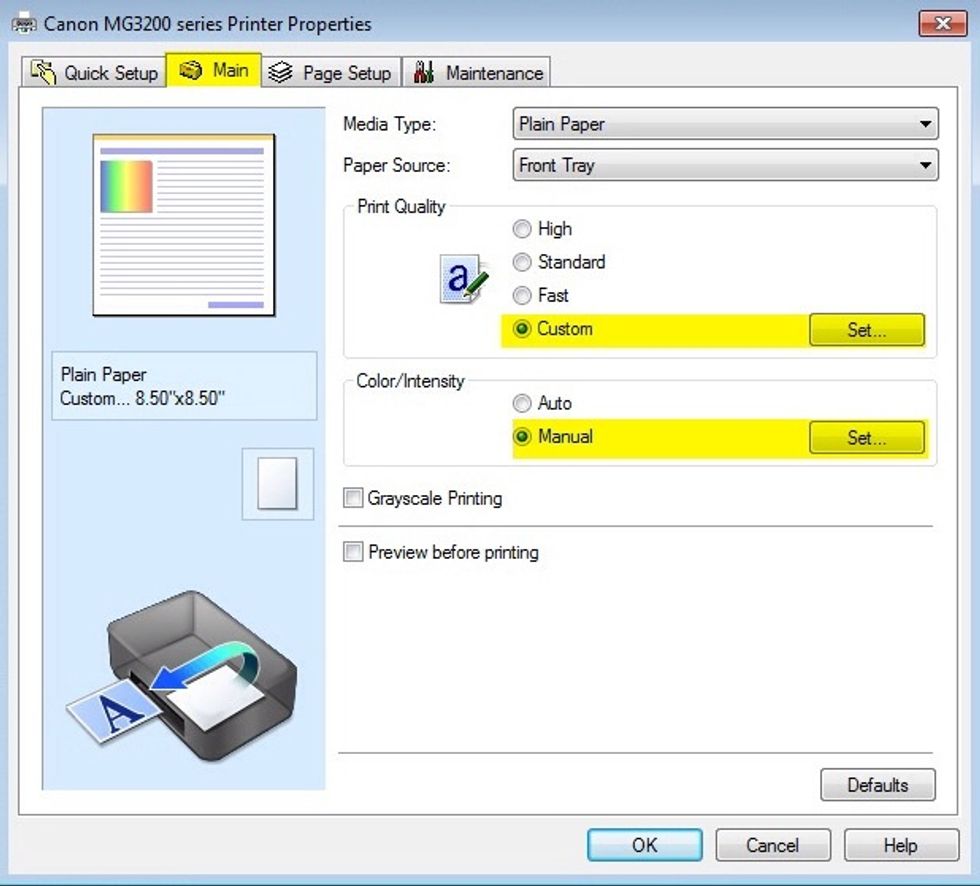This screenshot has width=980, height=886.
Task: Click the Defaults button
Action: 878,785
